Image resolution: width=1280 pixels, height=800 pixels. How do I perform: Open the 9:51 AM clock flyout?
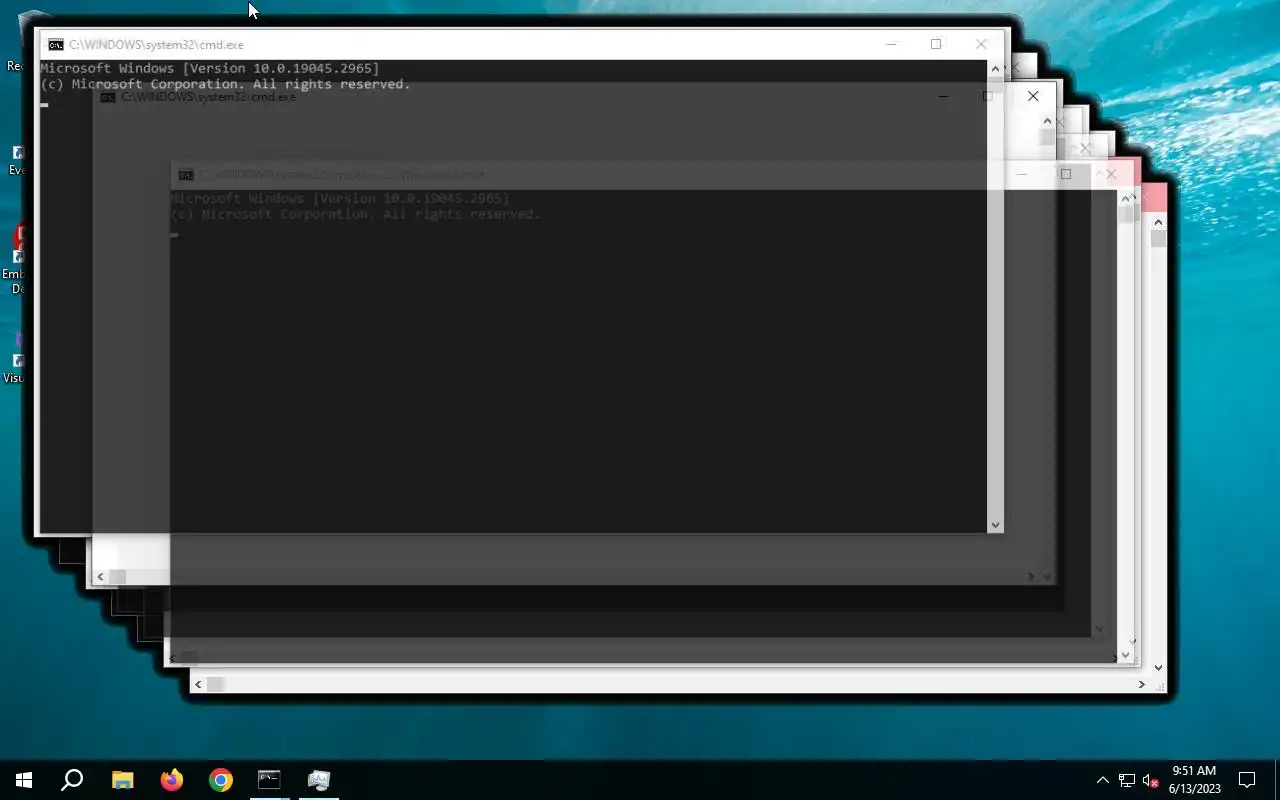tap(1194, 780)
